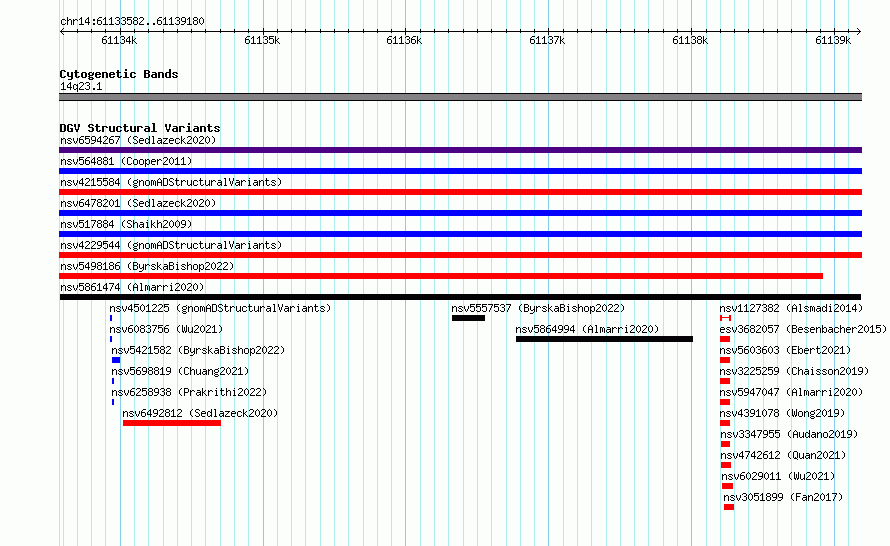This screenshot has height=546, width=890.
Task: Select the red bar under nsv6492812
Action: click(x=172, y=423)
